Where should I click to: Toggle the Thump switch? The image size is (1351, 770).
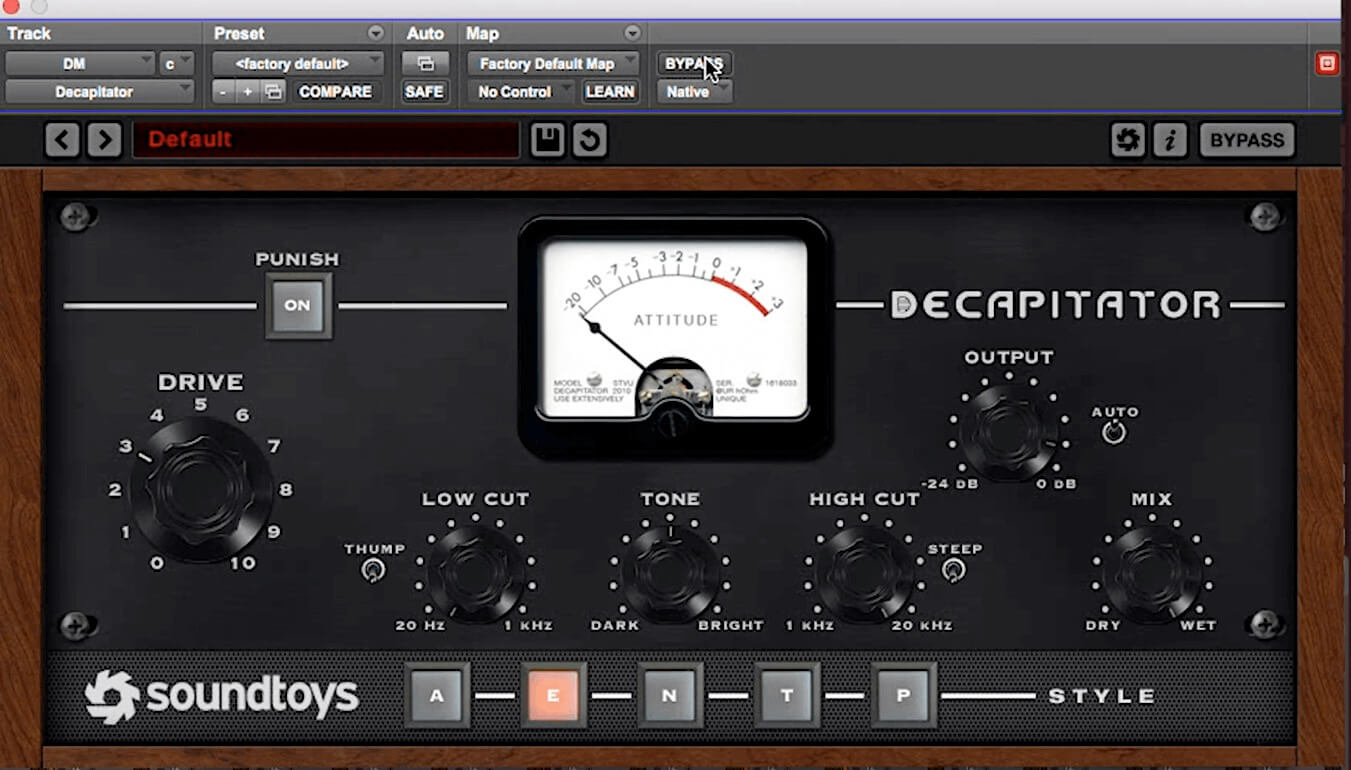373,571
